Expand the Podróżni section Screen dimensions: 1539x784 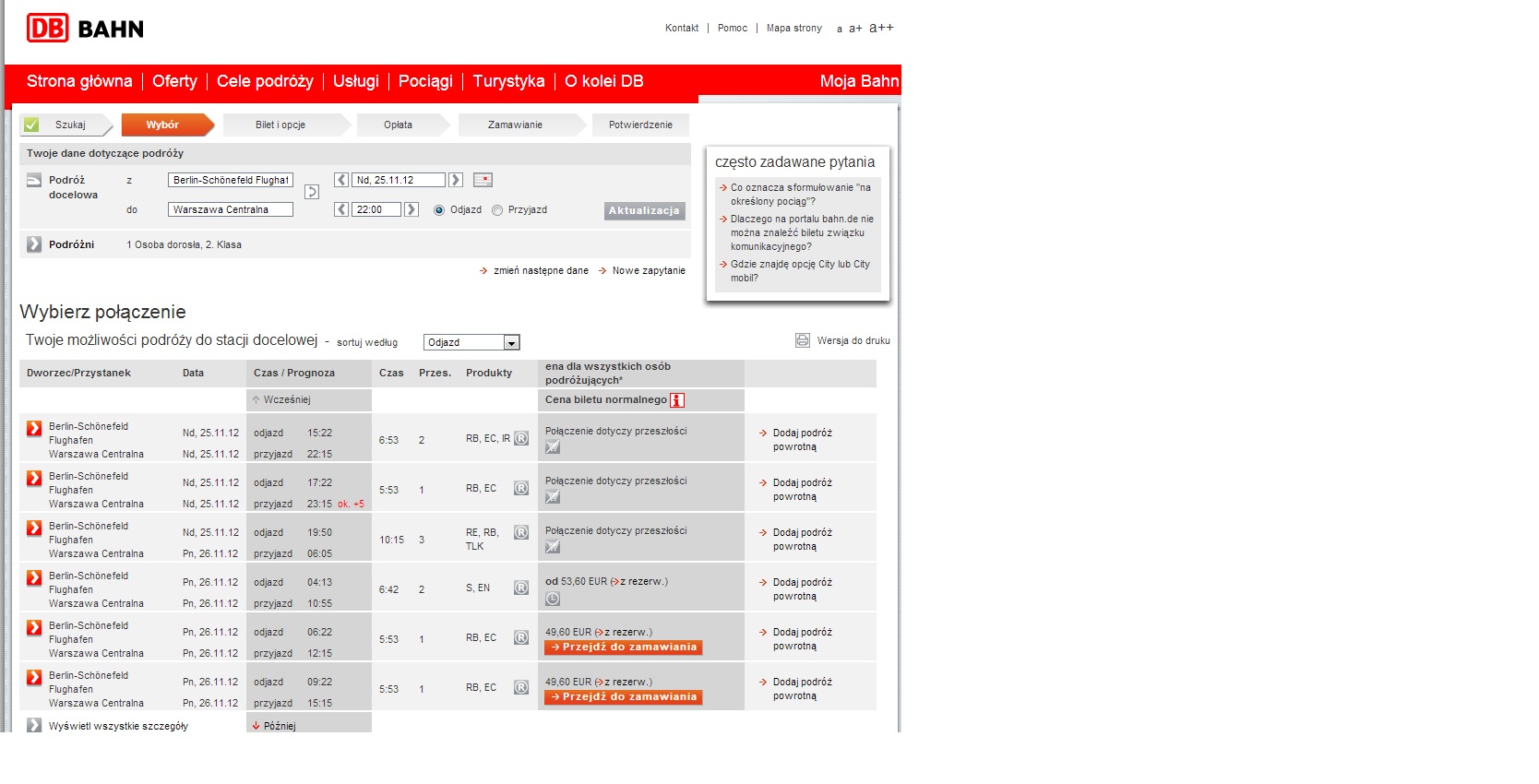(x=34, y=244)
